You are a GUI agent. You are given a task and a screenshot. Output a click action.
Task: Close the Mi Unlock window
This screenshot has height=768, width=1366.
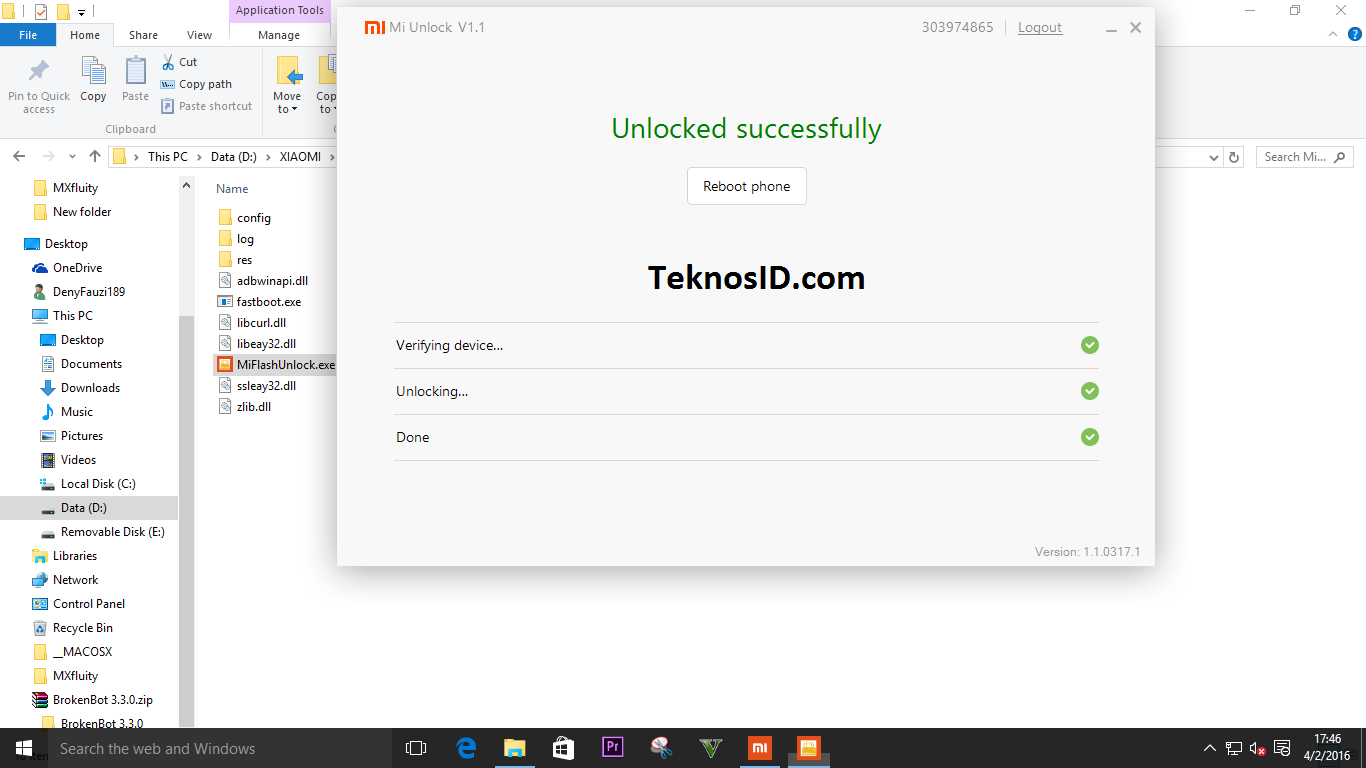tap(1135, 28)
